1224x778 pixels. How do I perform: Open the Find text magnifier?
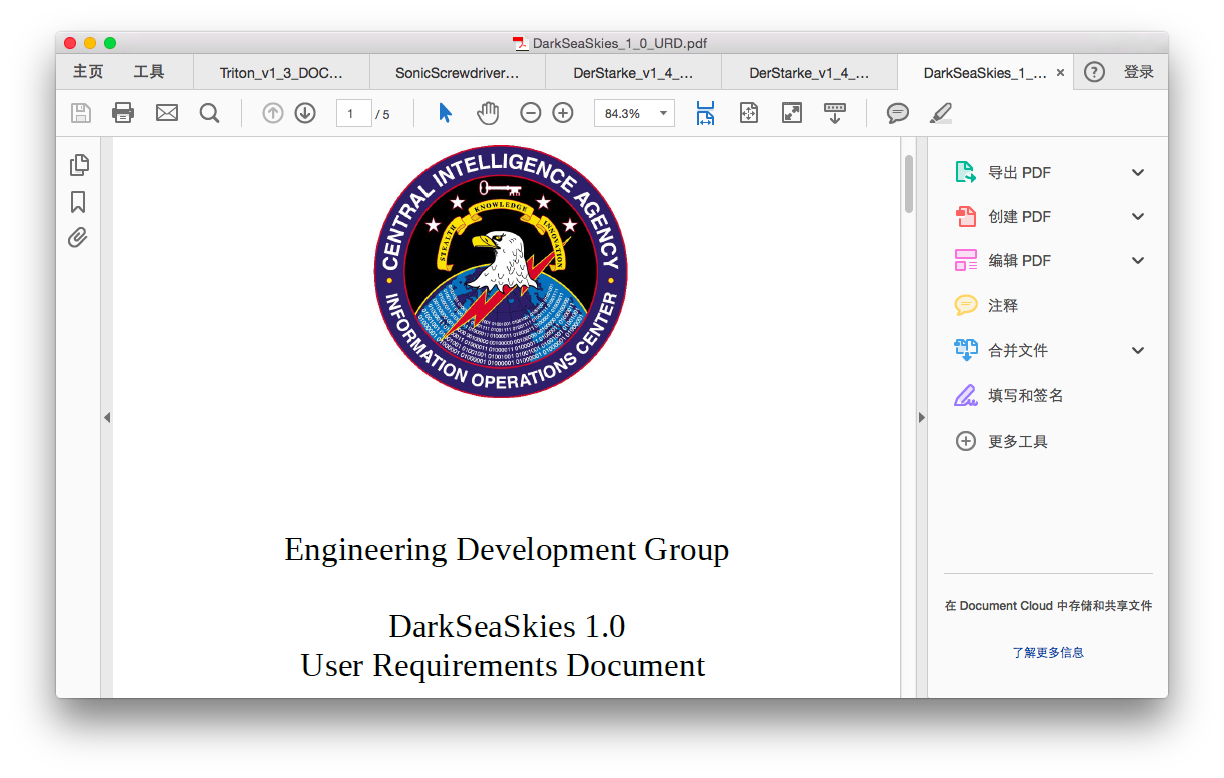point(209,113)
